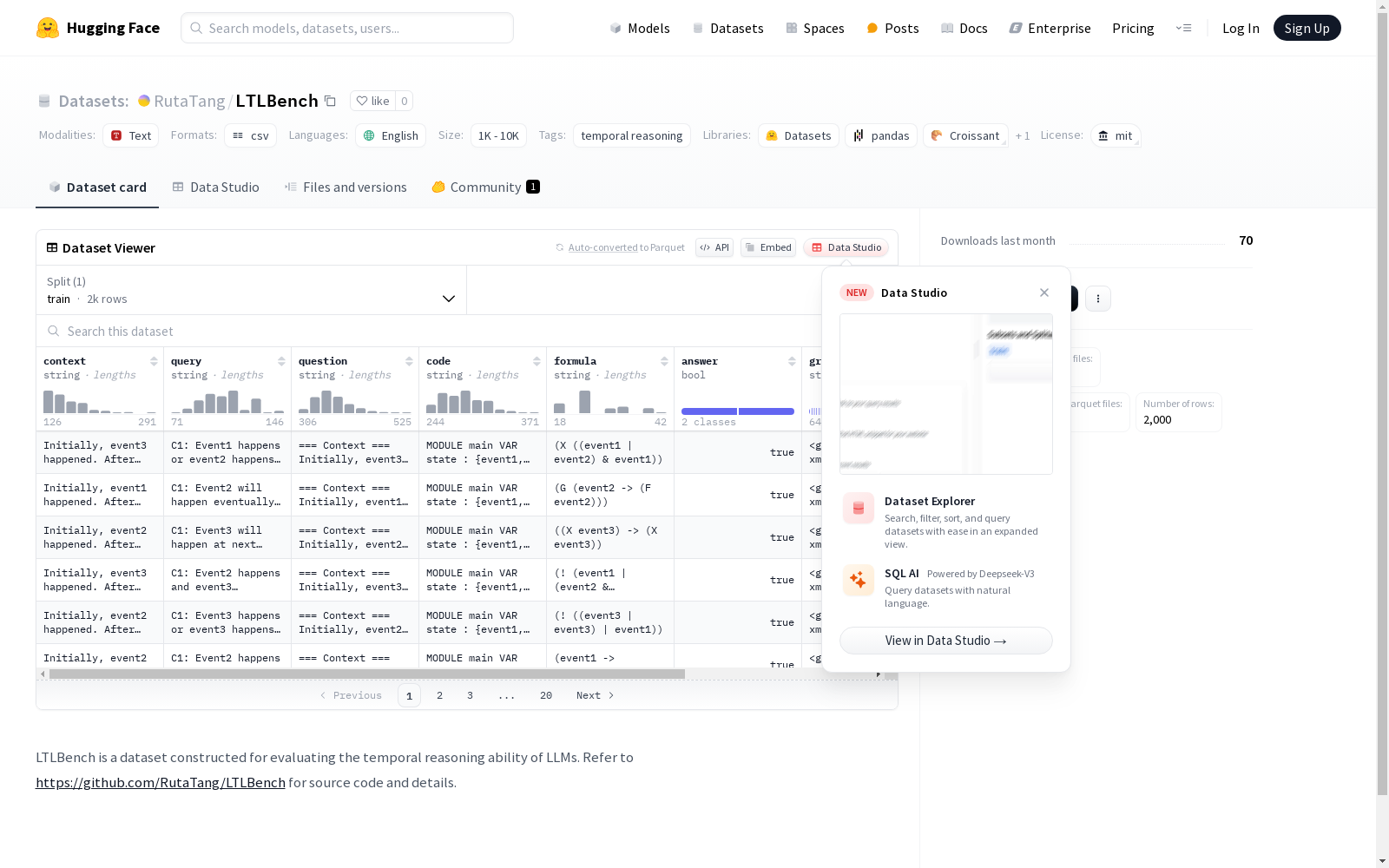Click the Embed button
The width and height of the screenshot is (1389, 868).
(768, 247)
